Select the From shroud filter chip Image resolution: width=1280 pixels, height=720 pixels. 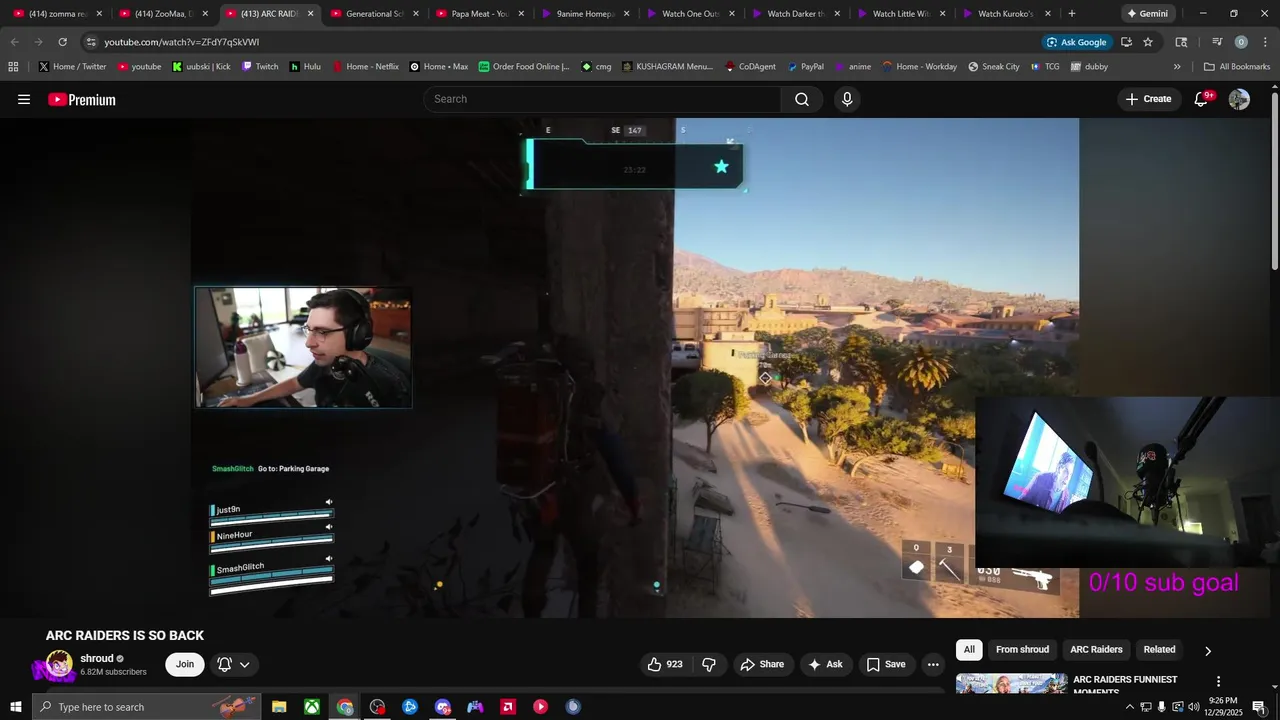[x=1022, y=650]
